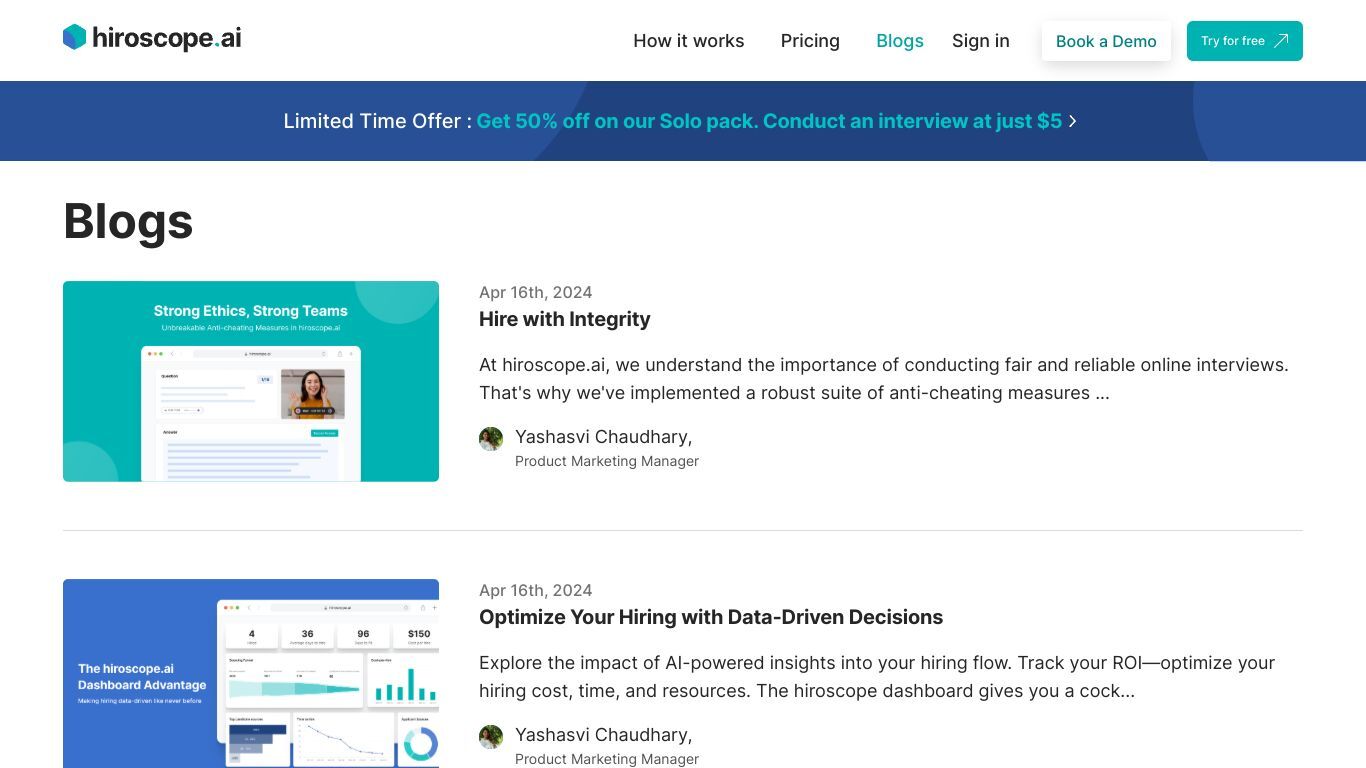Click author avatar under Hire with Integrity
This screenshot has width=1366, height=768.
(491, 439)
